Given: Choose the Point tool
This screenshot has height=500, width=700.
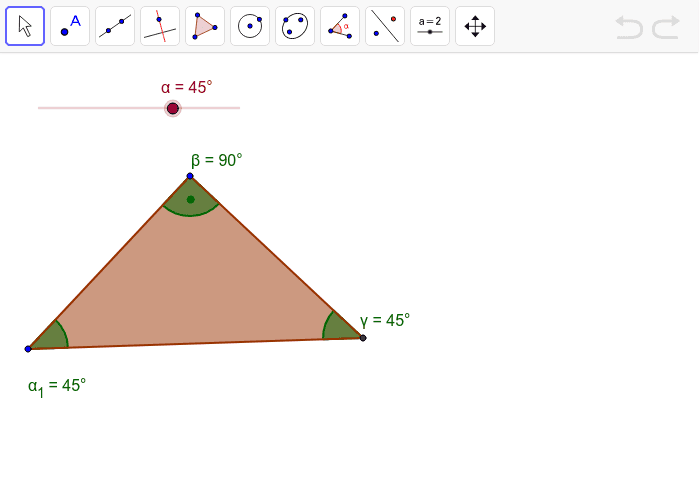Looking at the screenshot, I should (x=70, y=26).
